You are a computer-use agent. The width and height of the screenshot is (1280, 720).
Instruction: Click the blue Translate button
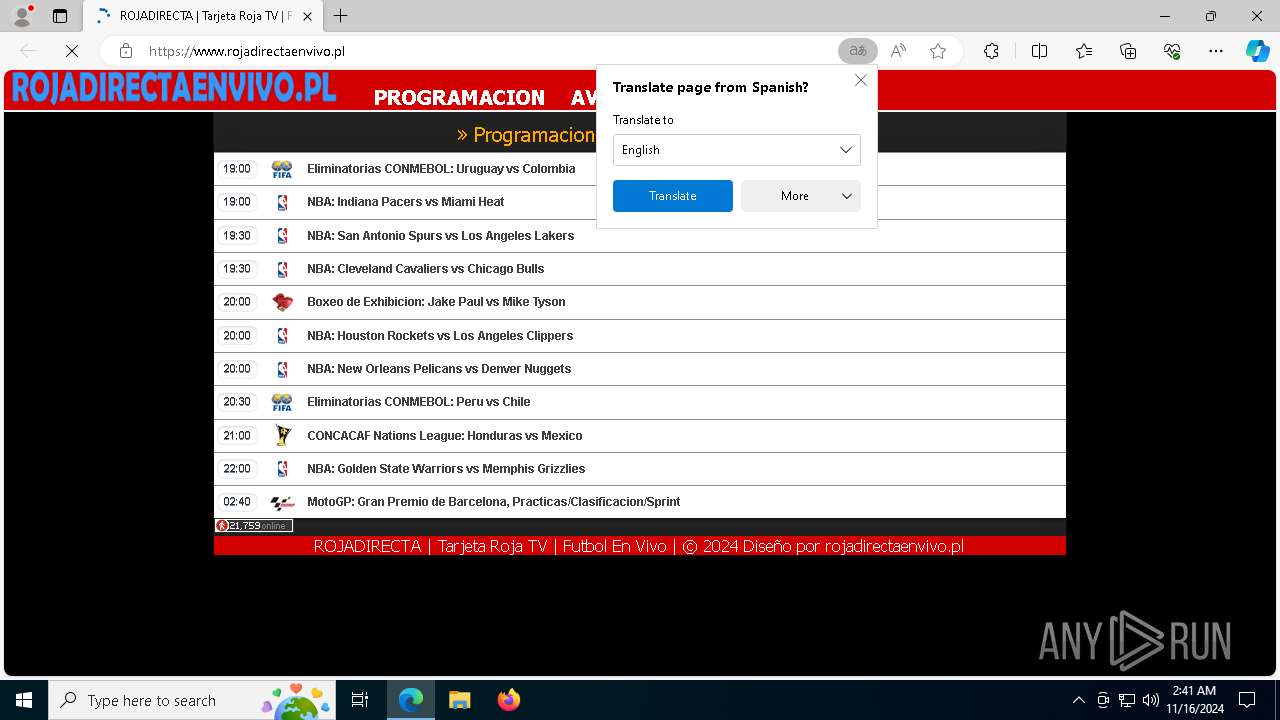pos(673,196)
